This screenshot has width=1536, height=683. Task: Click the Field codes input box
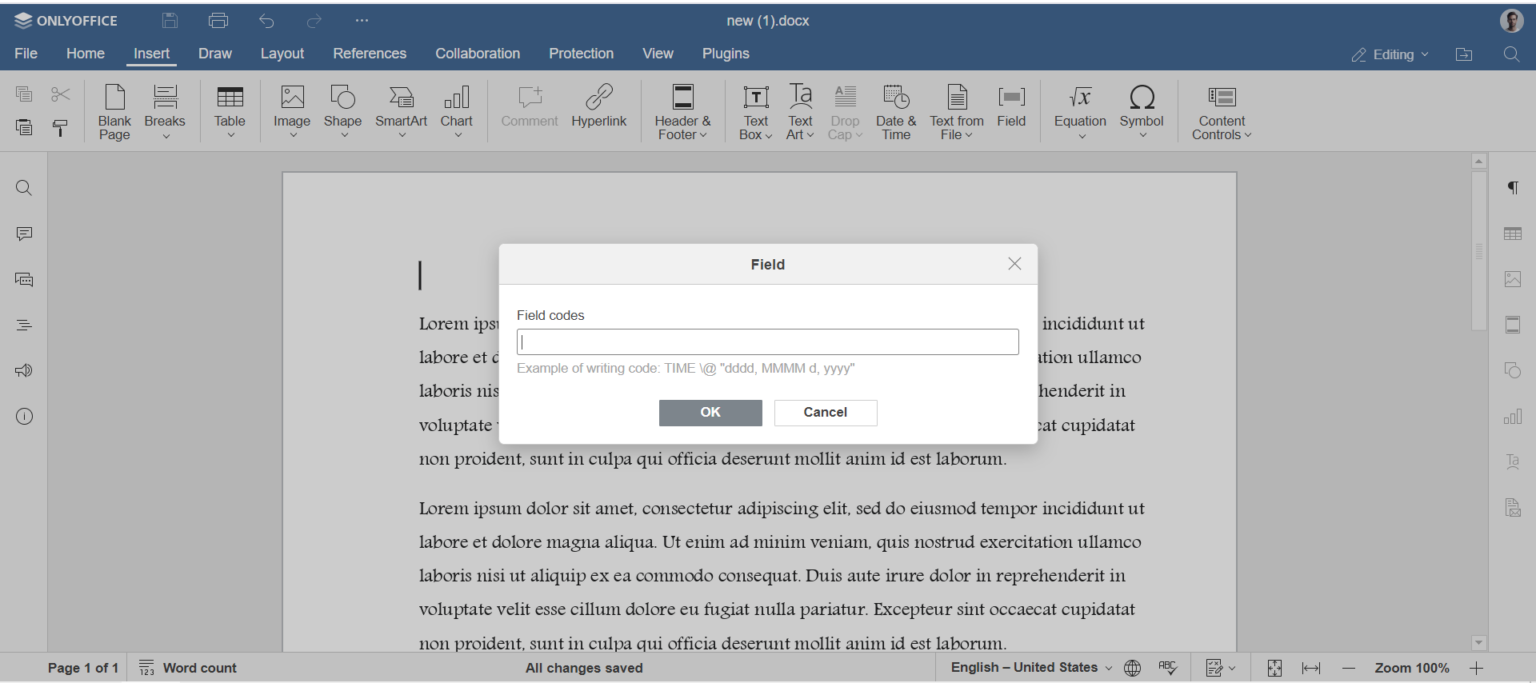(767, 342)
